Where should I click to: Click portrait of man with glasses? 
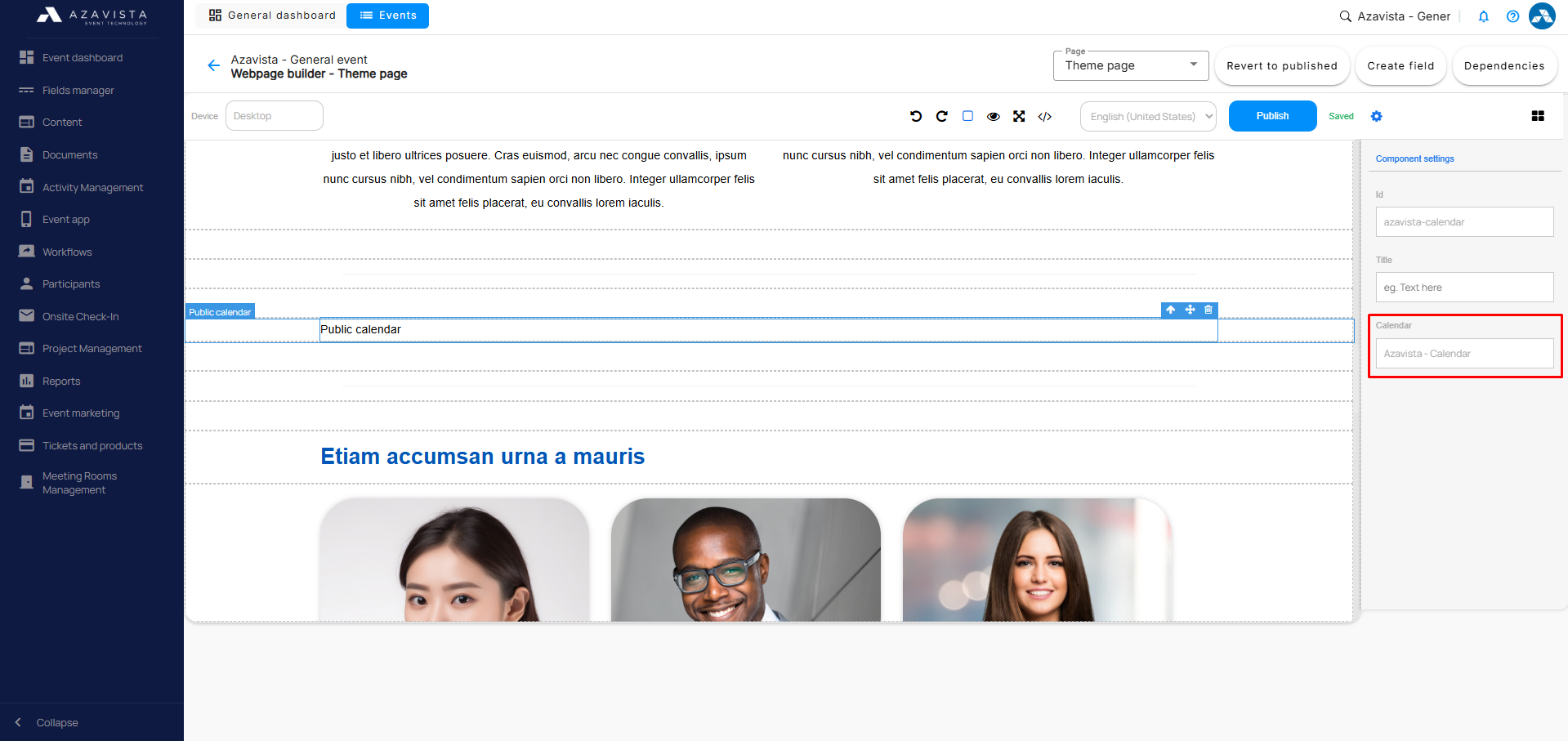coord(745,560)
